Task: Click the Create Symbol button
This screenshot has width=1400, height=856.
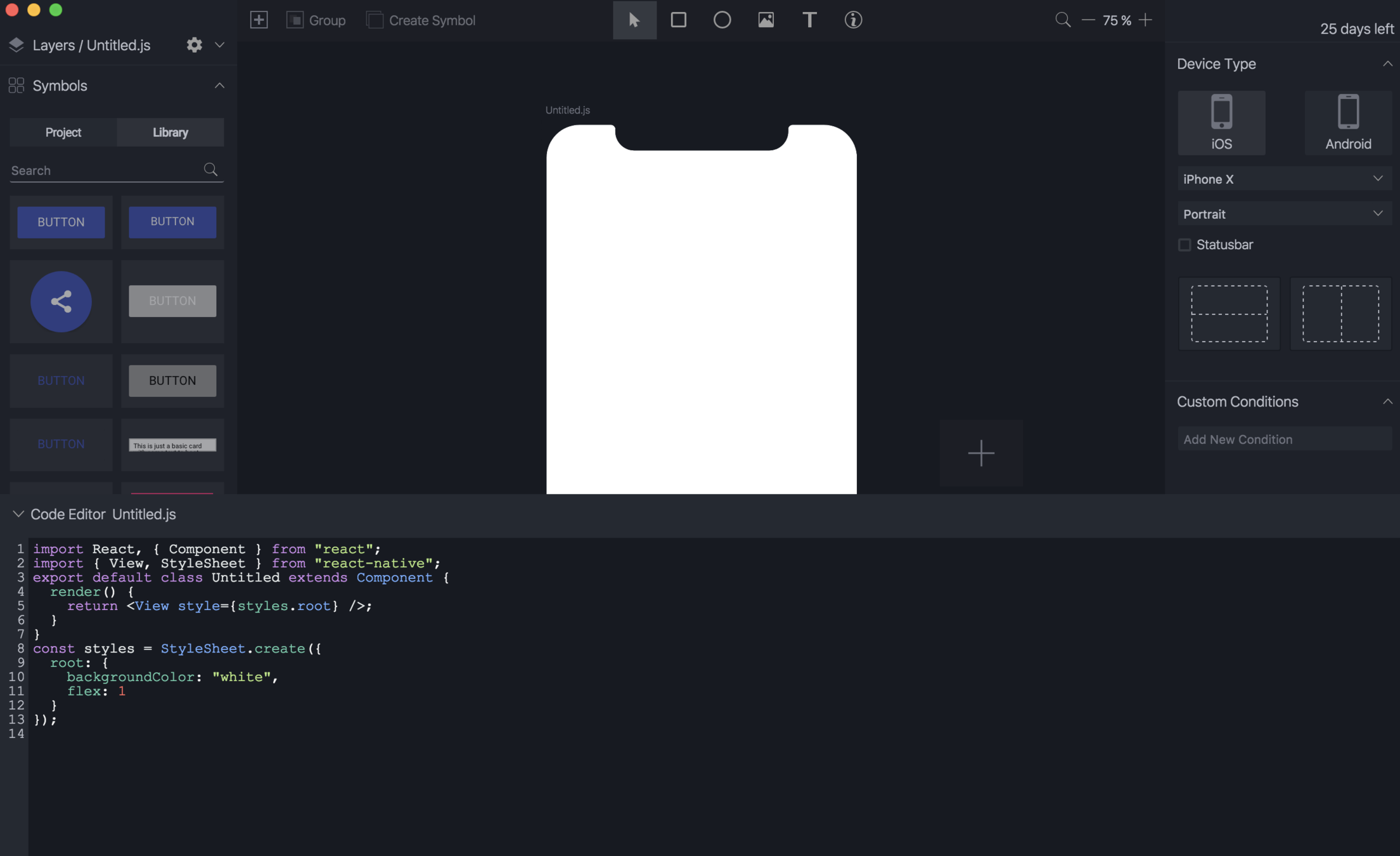Action: coord(421,20)
